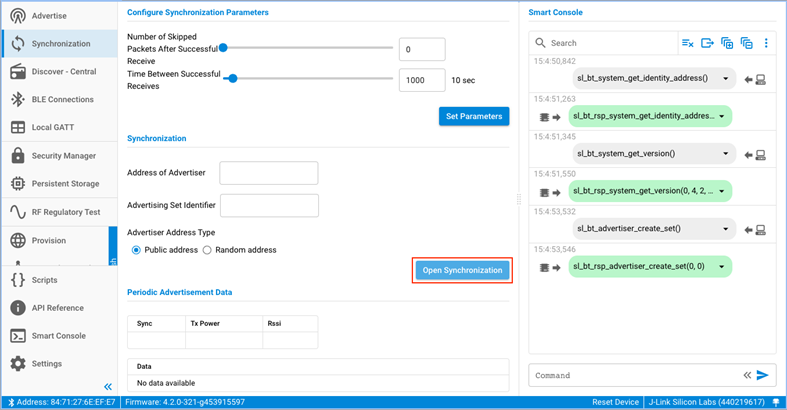This screenshot has width=787, height=410.
Task: Select the Public address radio button
Action: [136, 250]
